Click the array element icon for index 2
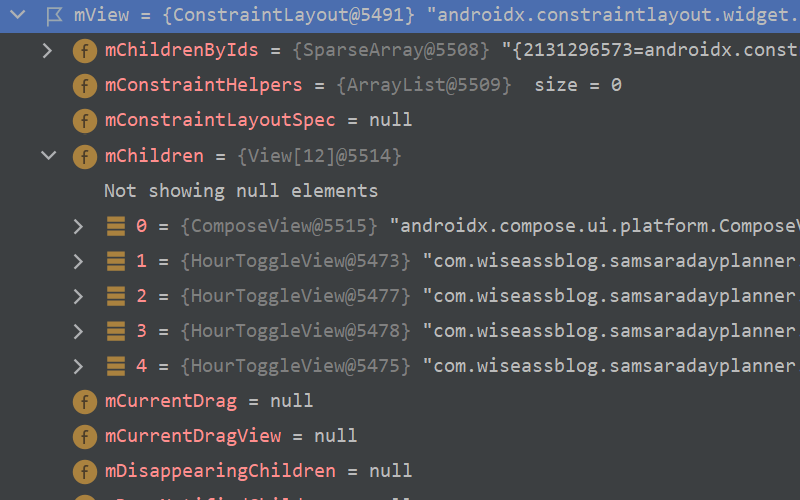This screenshot has height=500, width=800. pyautogui.click(x=116, y=296)
